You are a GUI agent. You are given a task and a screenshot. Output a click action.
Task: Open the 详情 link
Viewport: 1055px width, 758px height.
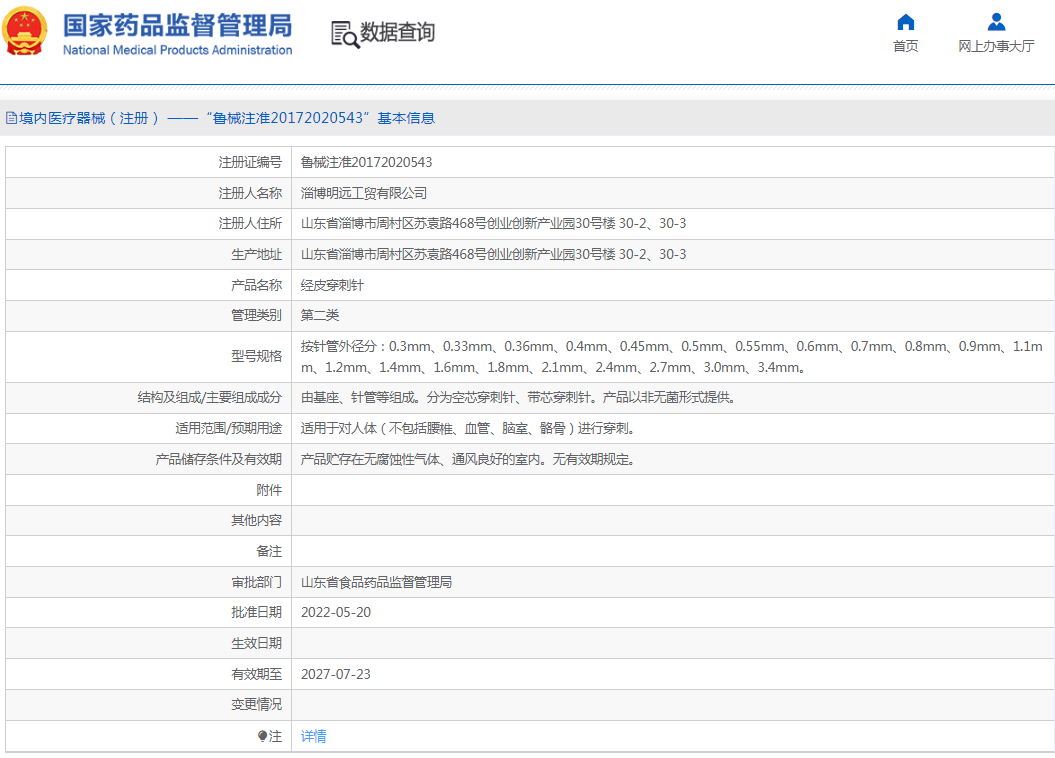coord(314,736)
